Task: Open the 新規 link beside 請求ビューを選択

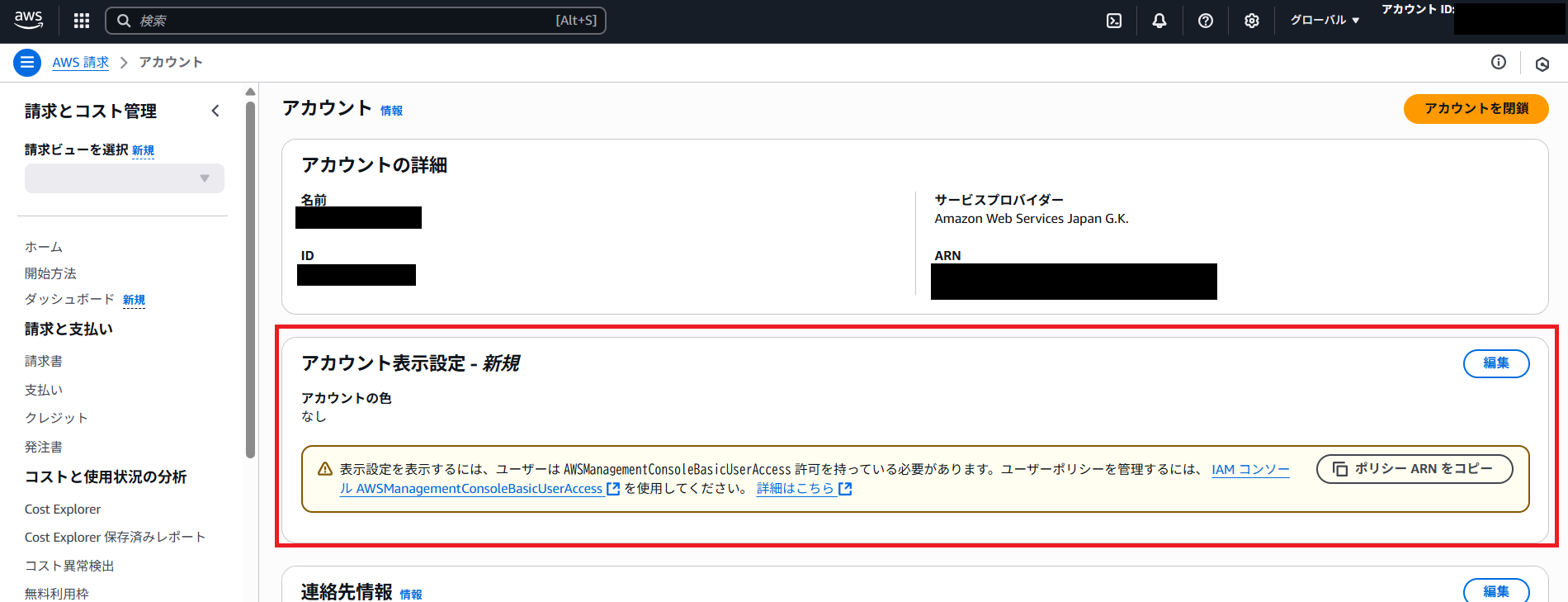Action: [x=143, y=150]
